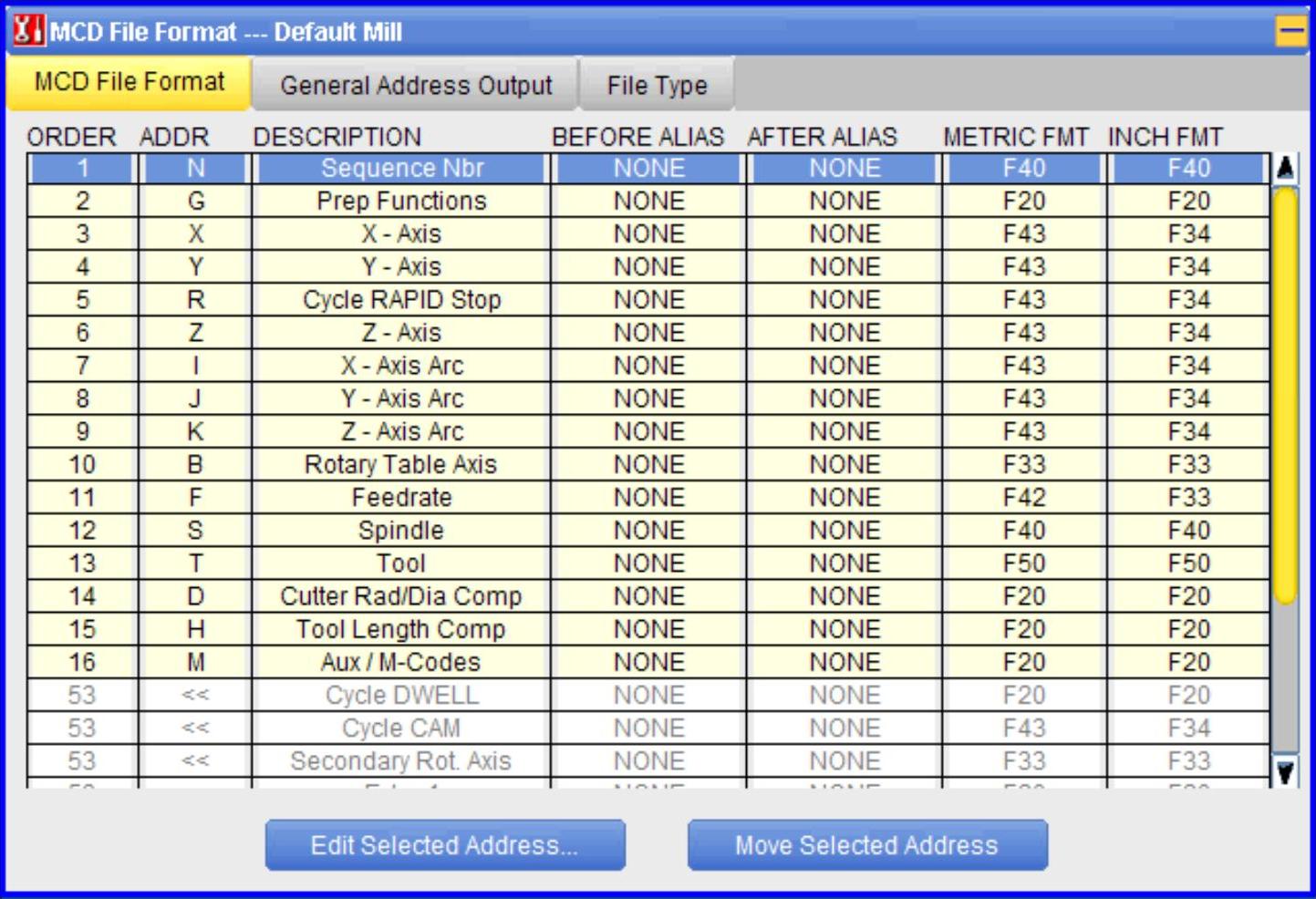This screenshot has width=1316, height=899.
Task: Click the Metric Fmt F42 cell in the Feedrate row
Action: [1024, 498]
